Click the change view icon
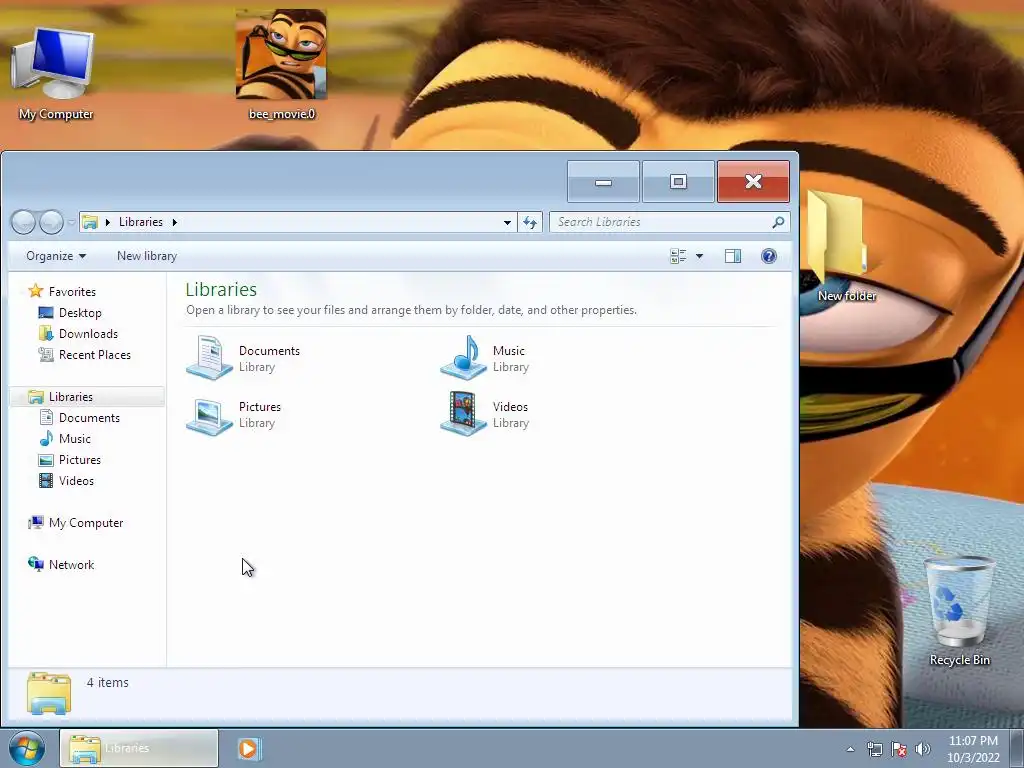Image resolution: width=1024 pixels, height=768 pixels. [678, 256]
